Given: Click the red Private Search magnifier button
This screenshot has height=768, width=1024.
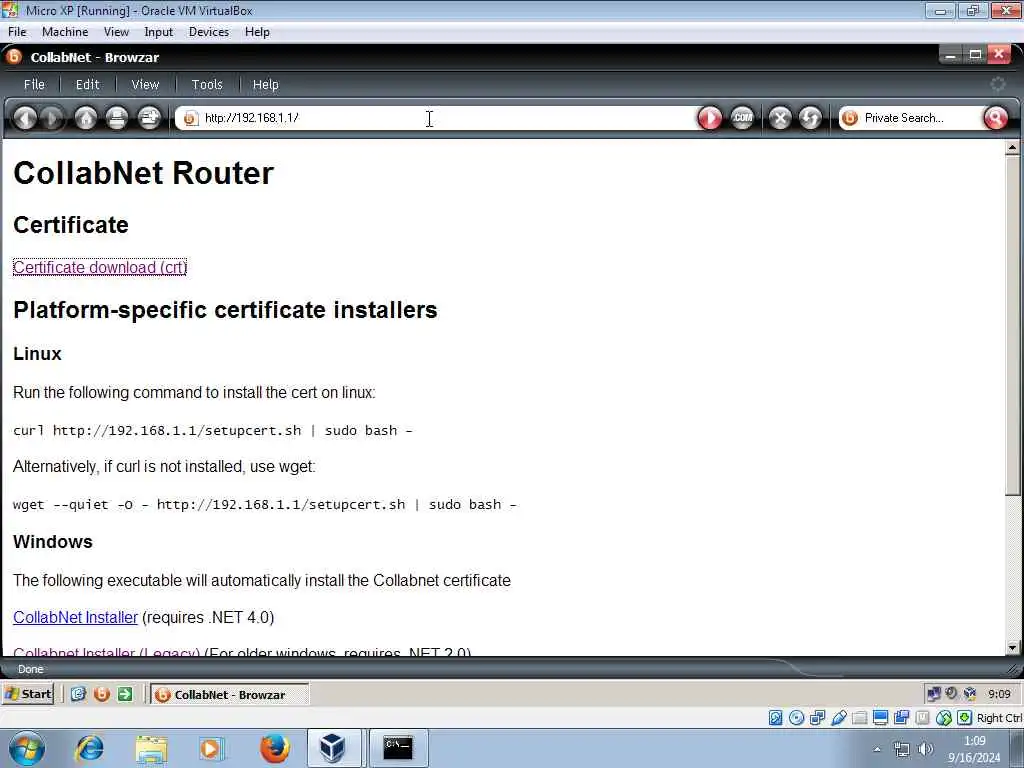Looking at the screenshot, I should (x=995, y=118).
